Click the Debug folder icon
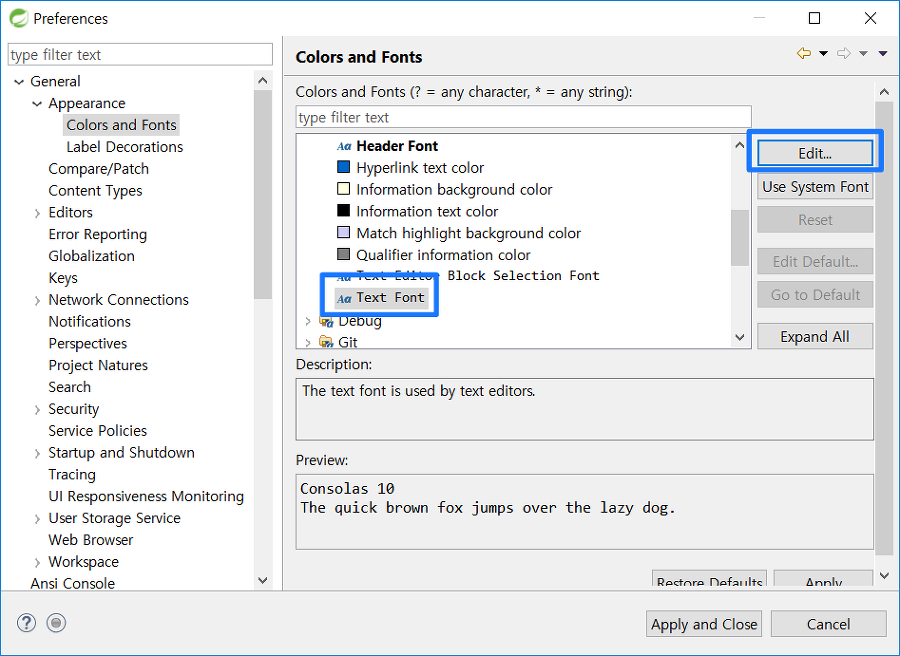 (326, 321)
